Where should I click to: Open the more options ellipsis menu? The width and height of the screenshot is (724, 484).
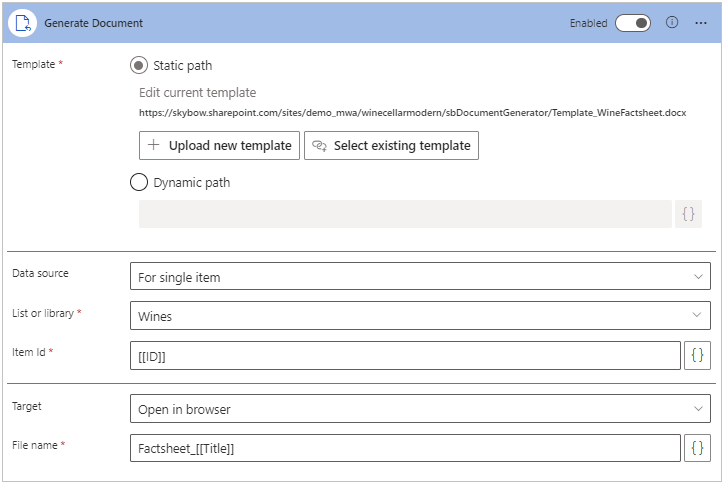pyautogui.click(x=701, y=22)
